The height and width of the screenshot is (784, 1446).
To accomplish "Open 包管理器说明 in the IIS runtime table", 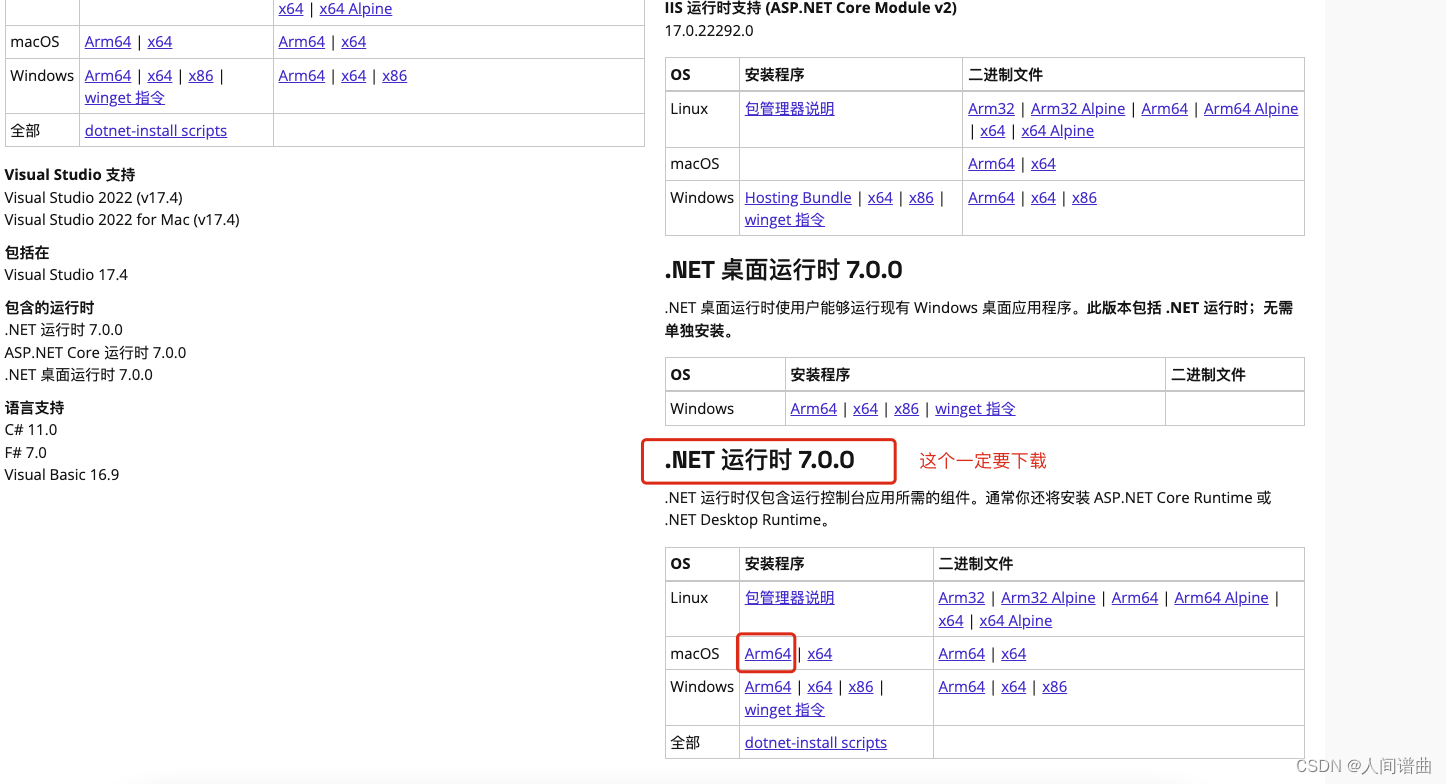I will point(789,108).
